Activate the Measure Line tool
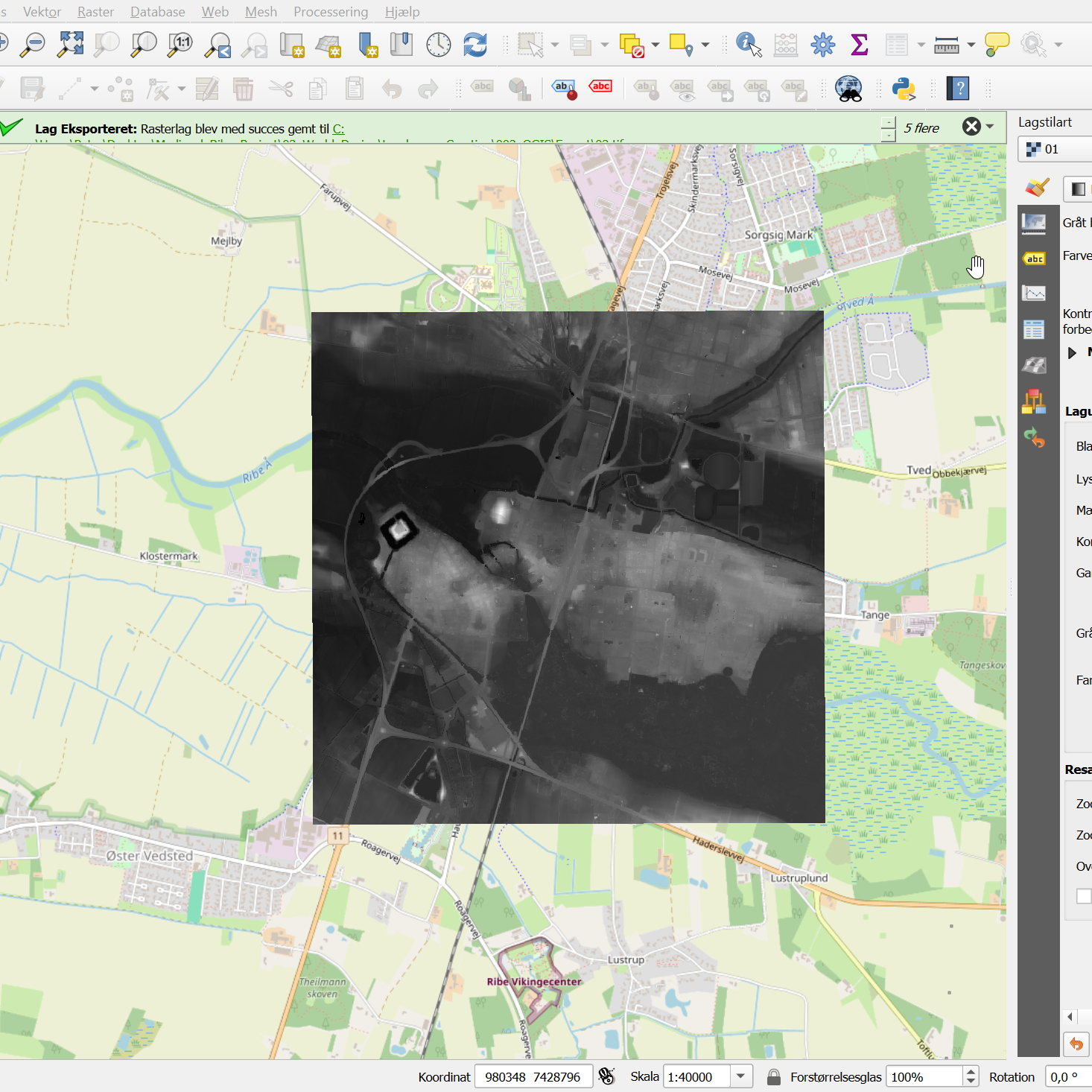The width and height of the screenshot is (1092, 1092). [947, 45]
